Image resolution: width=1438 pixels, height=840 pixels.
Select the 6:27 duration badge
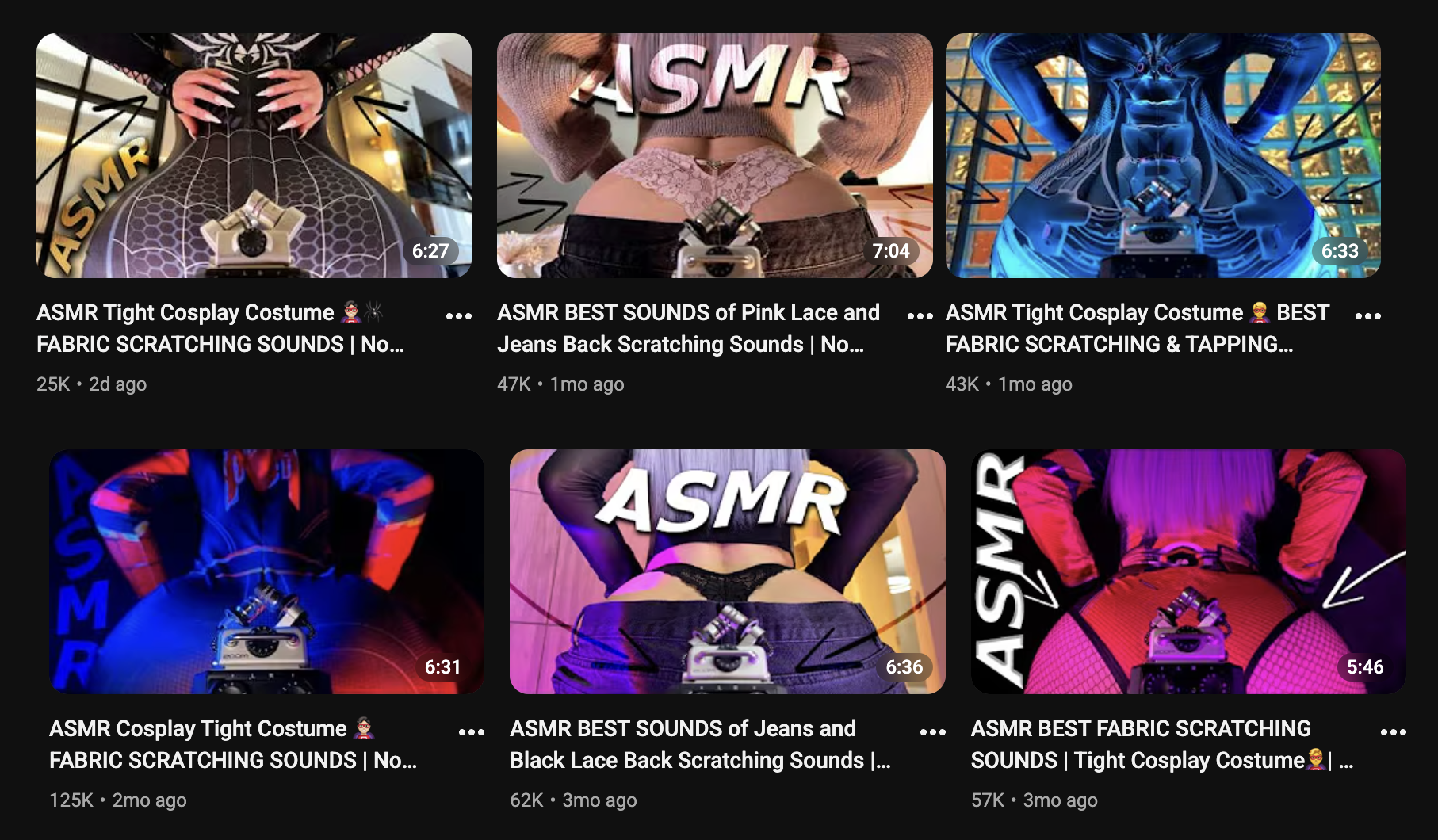[x=430, y=251]
